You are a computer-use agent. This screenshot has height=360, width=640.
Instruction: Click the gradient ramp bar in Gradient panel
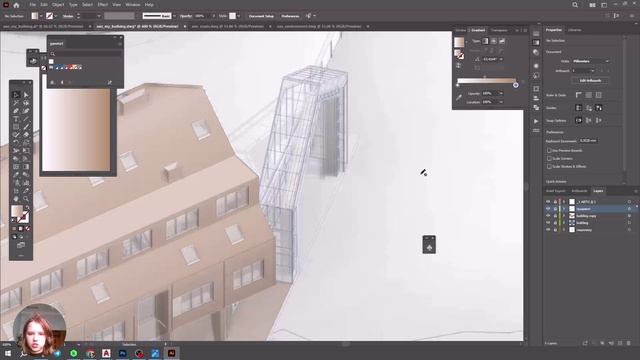[486, 80]
